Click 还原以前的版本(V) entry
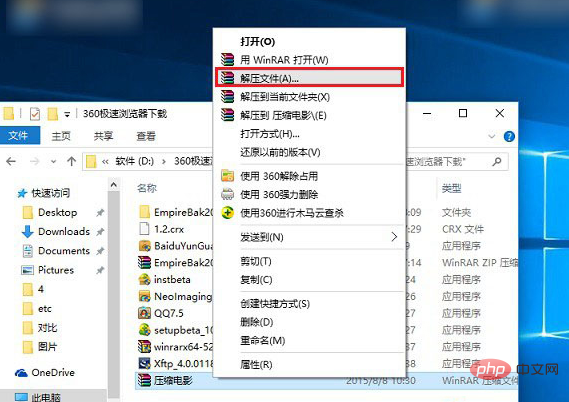 click(309, 152)
